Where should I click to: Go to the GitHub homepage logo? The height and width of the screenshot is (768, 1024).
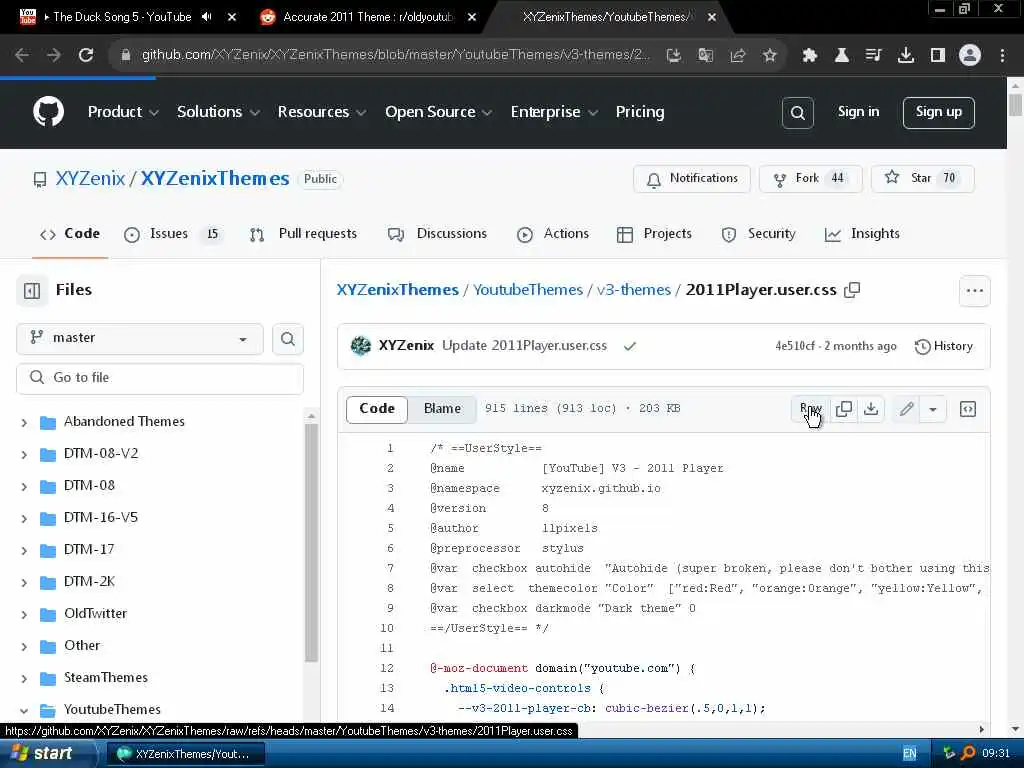tap(48, 112)
